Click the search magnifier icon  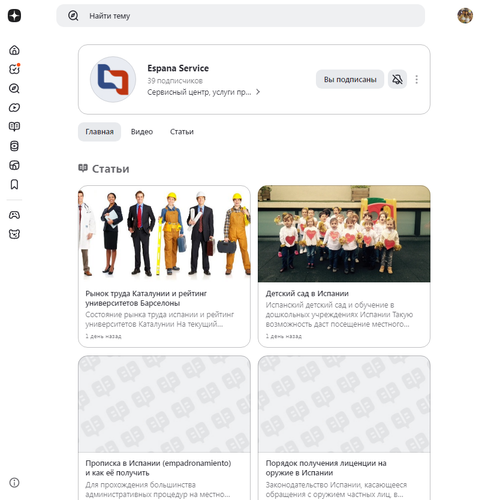click(x=73, y=16)
